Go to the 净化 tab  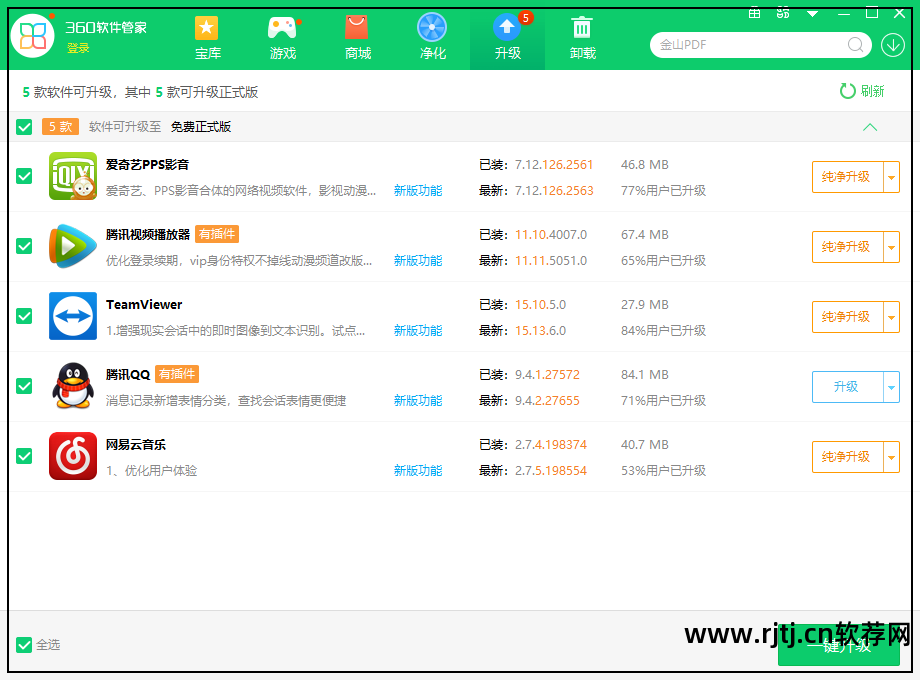coord(432,38)
